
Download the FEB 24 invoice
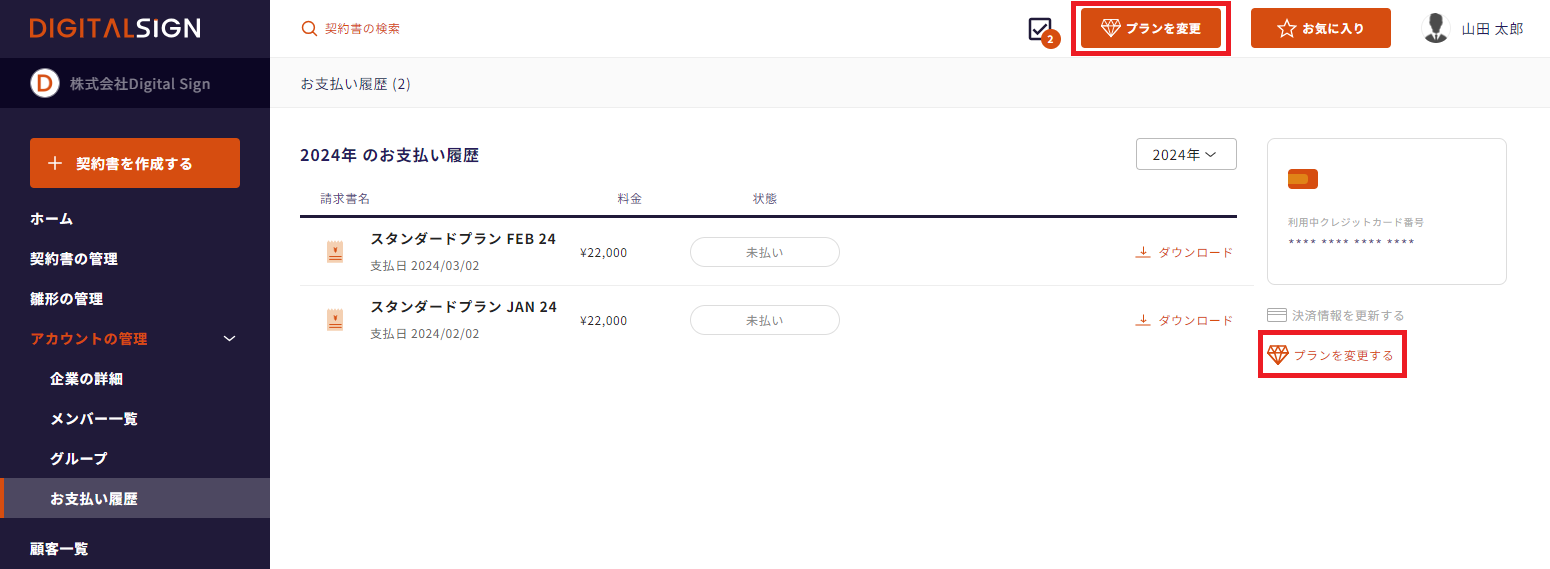[x=1184, y=252]
